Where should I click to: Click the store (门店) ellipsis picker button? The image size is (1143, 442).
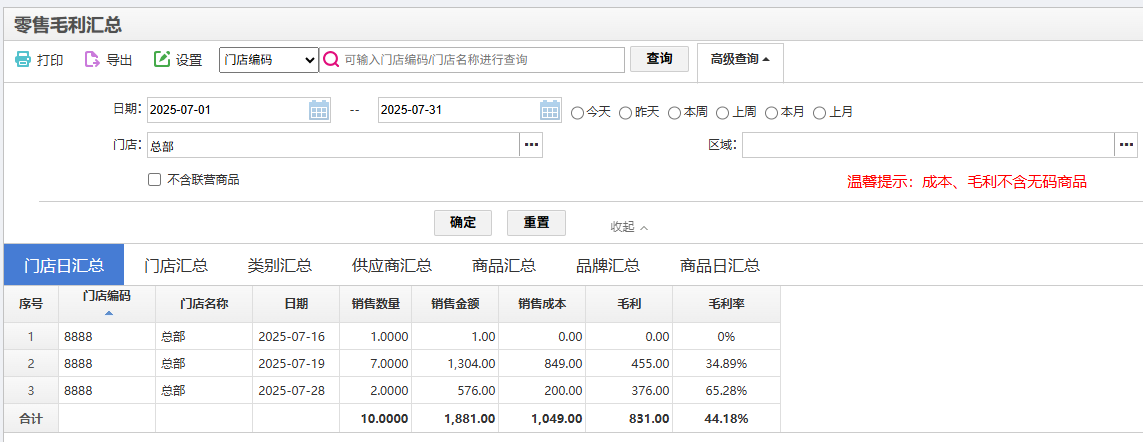pyautogui.click(x=531, y=145)
